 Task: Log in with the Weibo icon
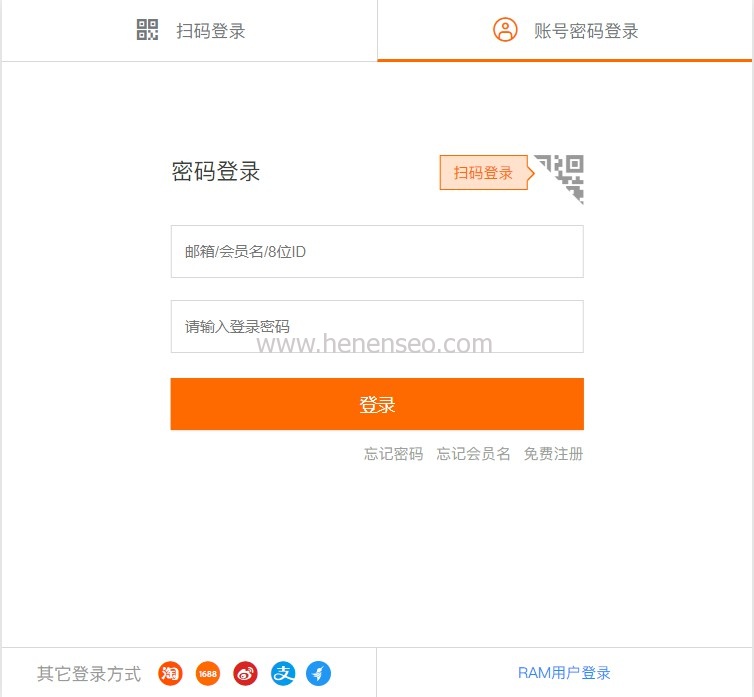pos(245,673)
